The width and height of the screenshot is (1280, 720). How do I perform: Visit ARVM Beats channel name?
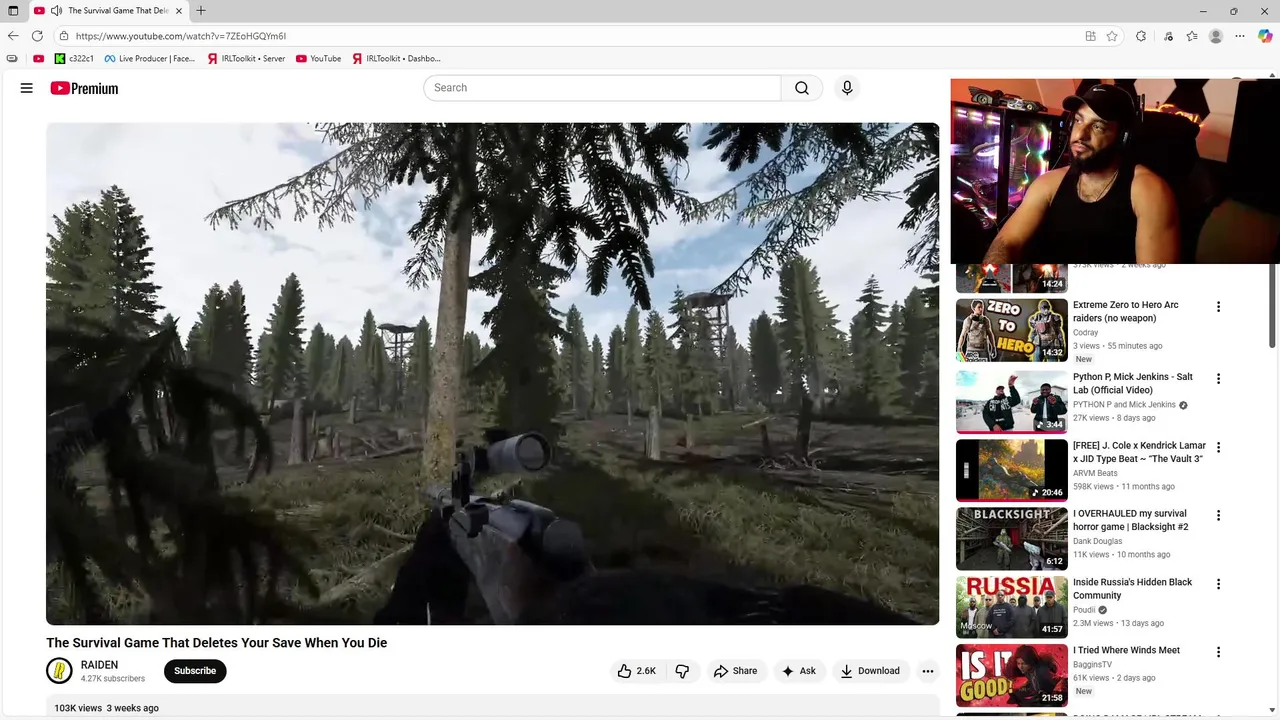pos(1097,473)
